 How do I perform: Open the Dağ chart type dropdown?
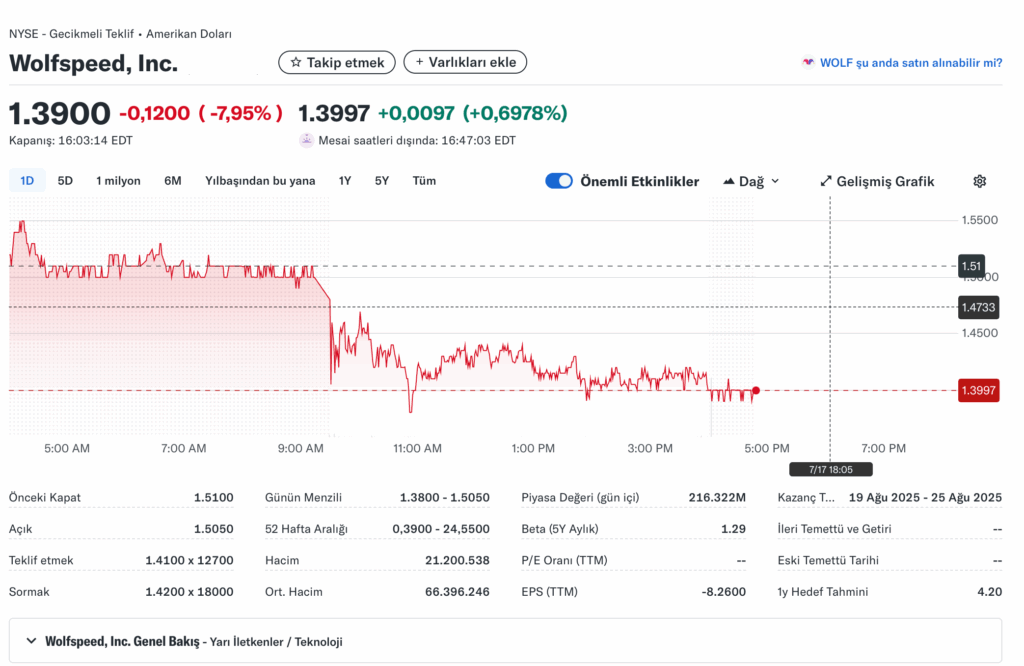[x=752, y=182]
